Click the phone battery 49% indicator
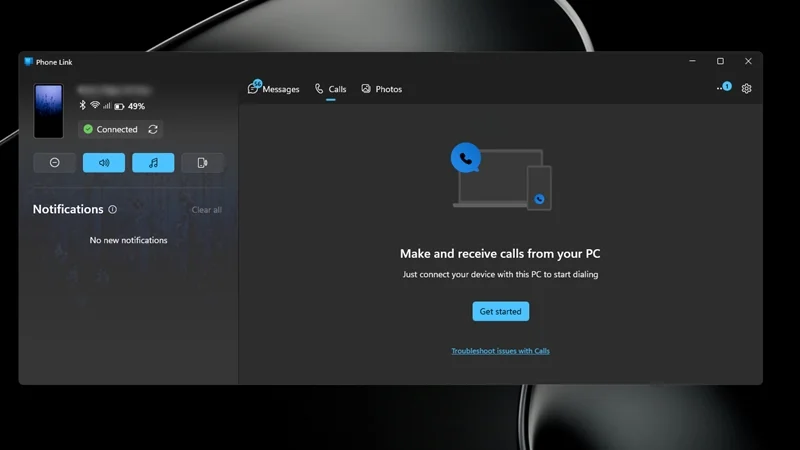This screenshot has width=800, height=450. click(x=130, y=106)
